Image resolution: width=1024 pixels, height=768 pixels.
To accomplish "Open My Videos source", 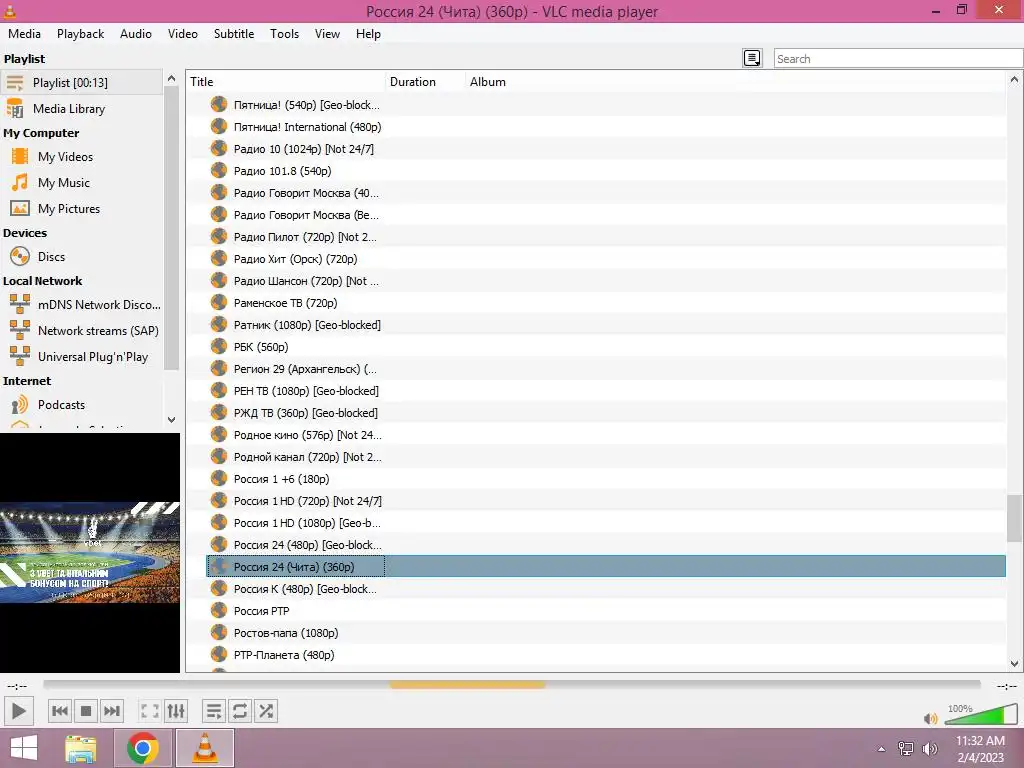I will click(x=81, y=157).
